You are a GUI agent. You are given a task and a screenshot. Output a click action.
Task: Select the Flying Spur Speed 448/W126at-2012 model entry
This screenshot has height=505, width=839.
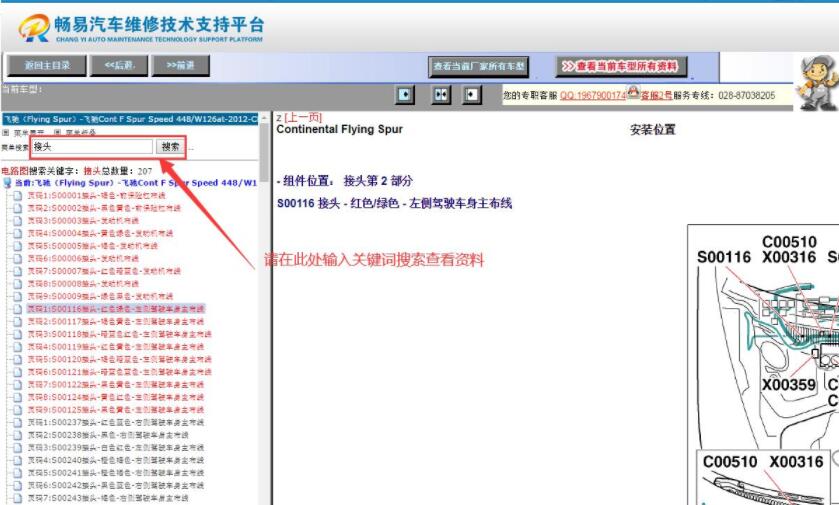pyautogui.click(x=130, y=119)
